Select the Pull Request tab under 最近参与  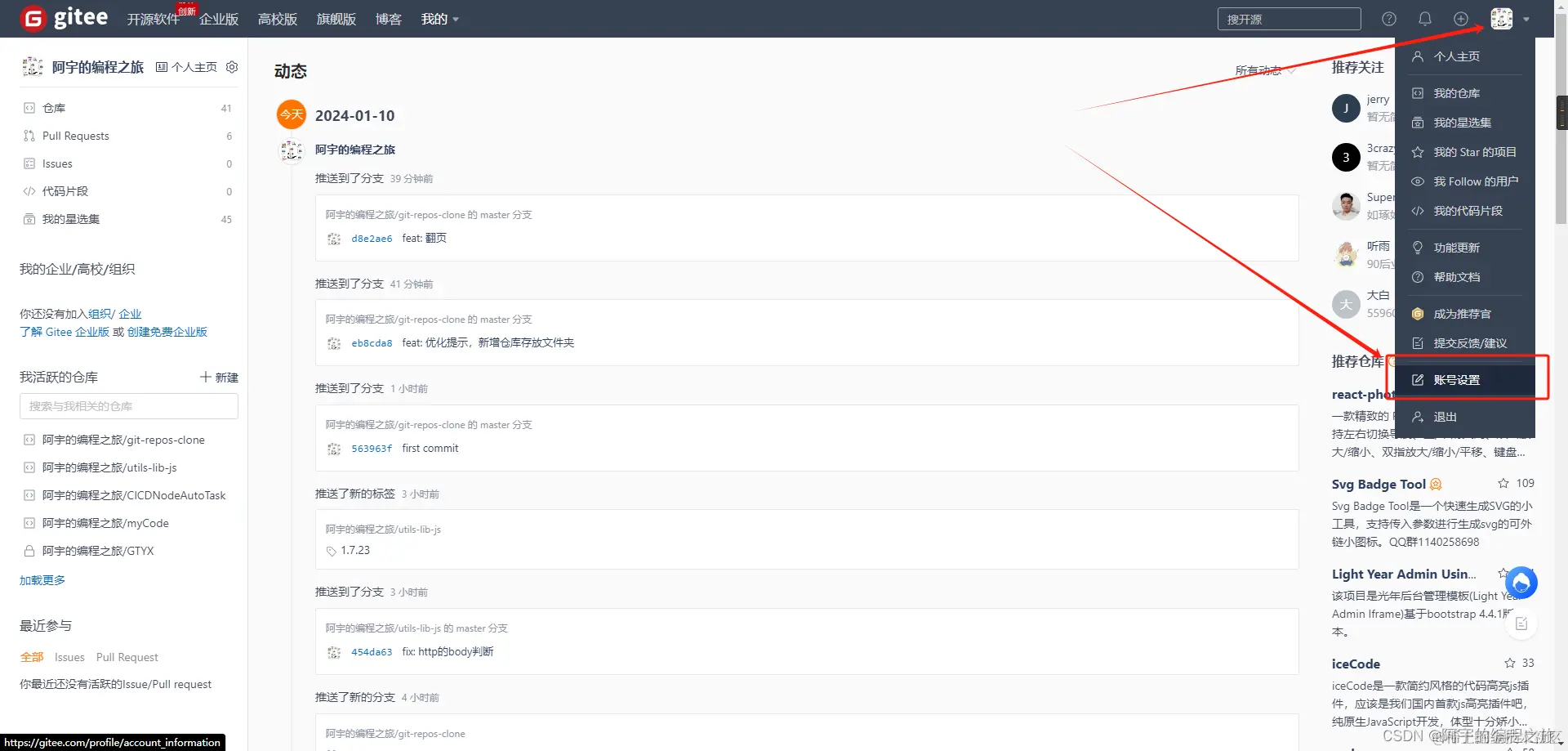point(127,657)
